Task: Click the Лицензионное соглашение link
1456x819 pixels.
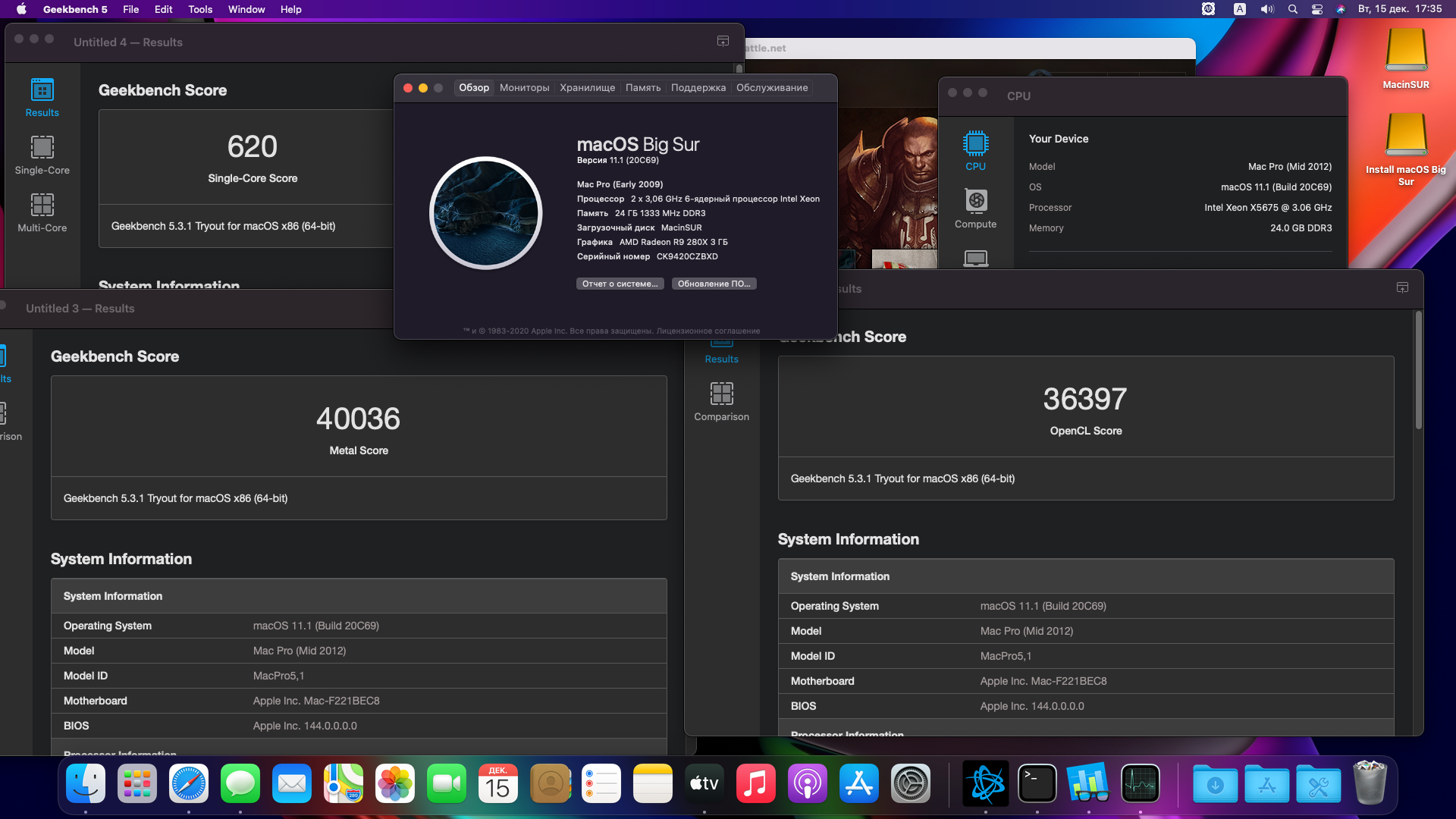Action: [x=708, y=331]
